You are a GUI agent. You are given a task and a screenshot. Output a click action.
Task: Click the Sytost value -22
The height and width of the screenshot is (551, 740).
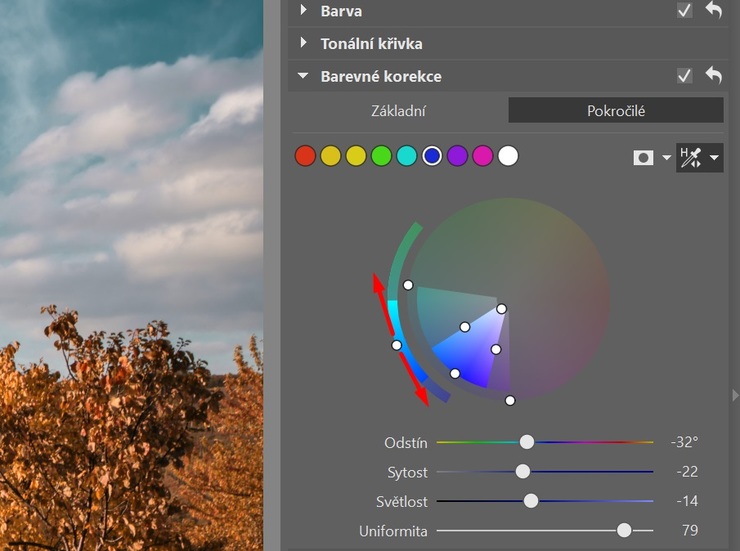point(687,471)
